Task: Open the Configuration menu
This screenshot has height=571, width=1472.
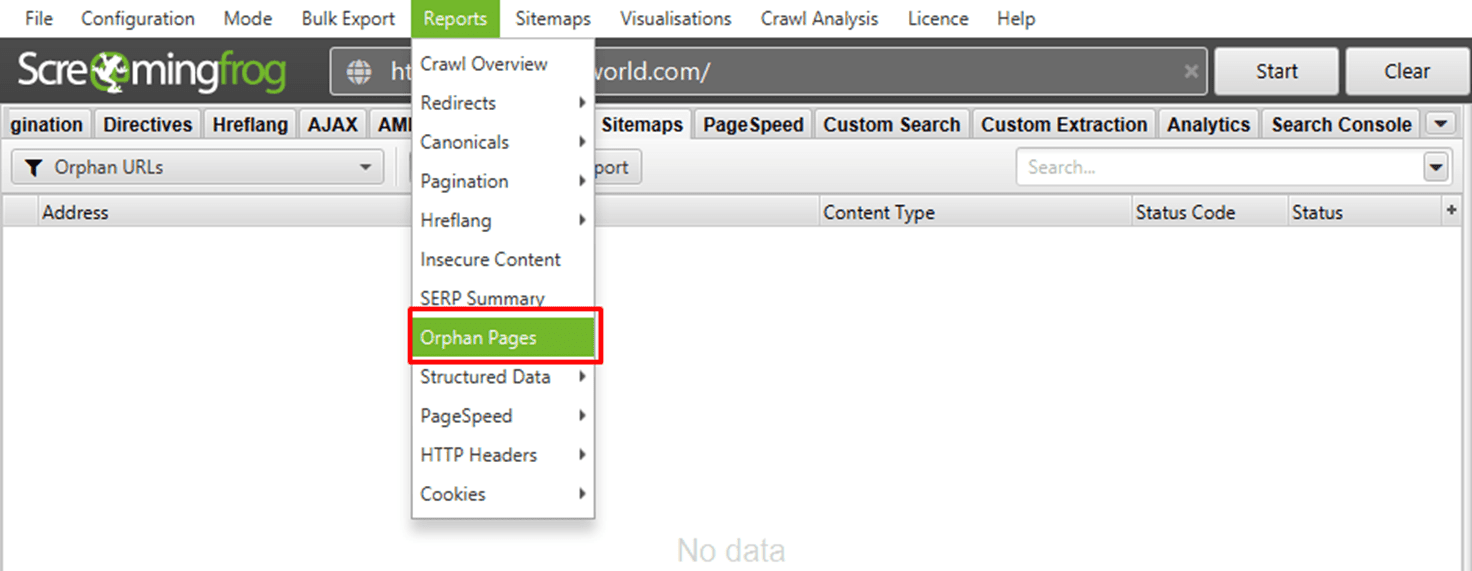Action: pyautogui.click(x=138, y=18)
